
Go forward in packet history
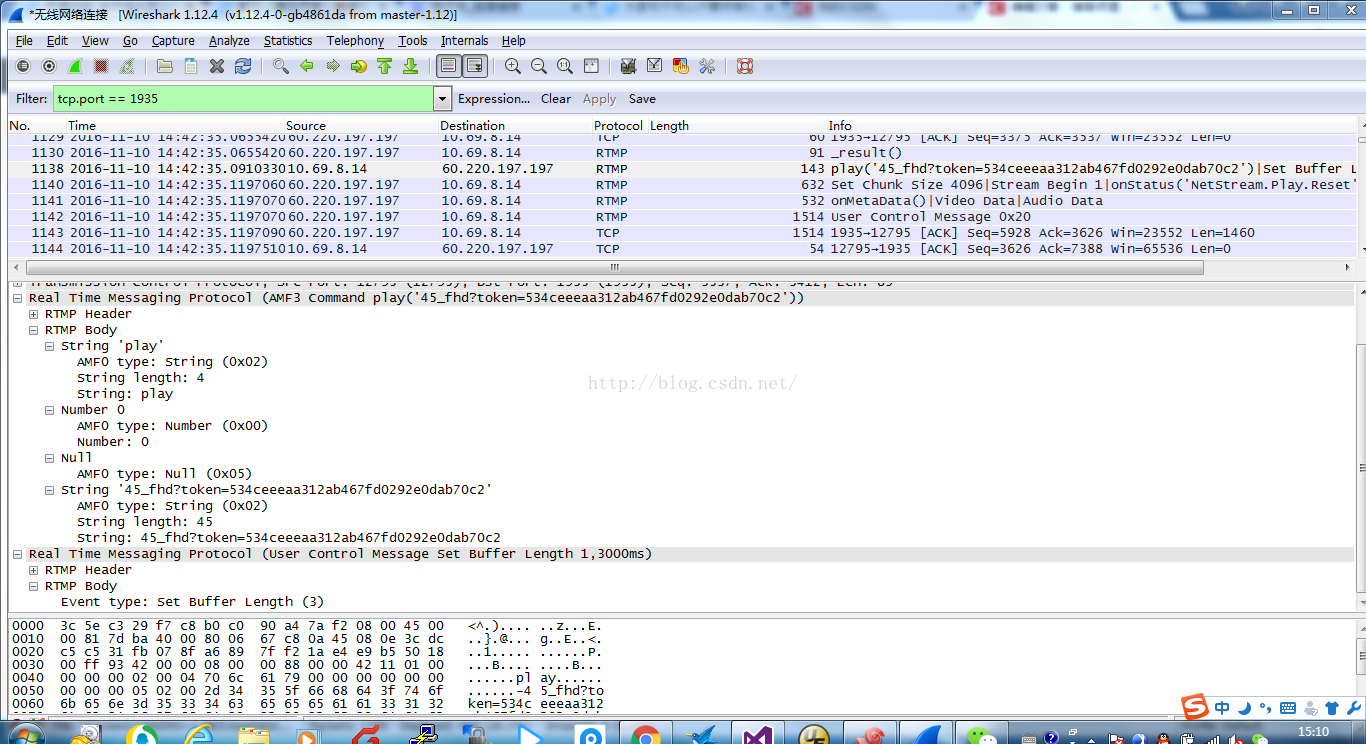333,67
